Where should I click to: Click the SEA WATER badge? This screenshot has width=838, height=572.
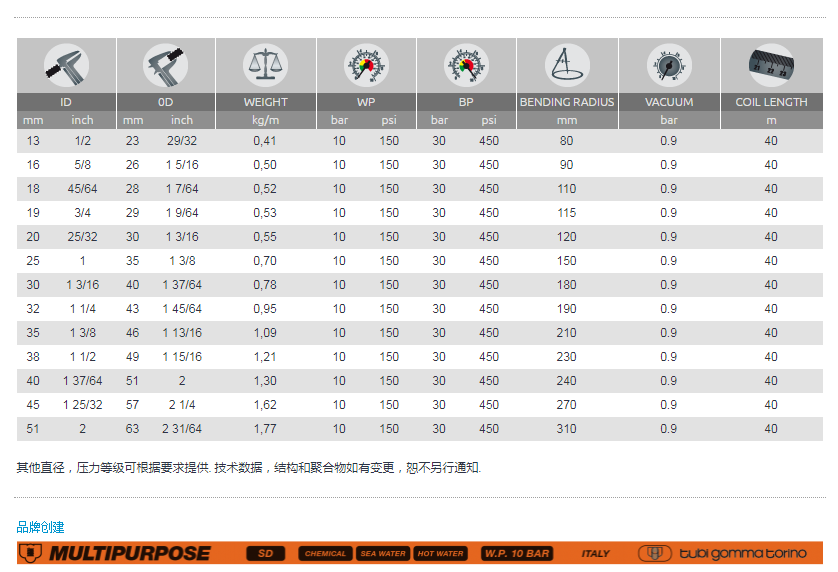(x=383, y=553)
